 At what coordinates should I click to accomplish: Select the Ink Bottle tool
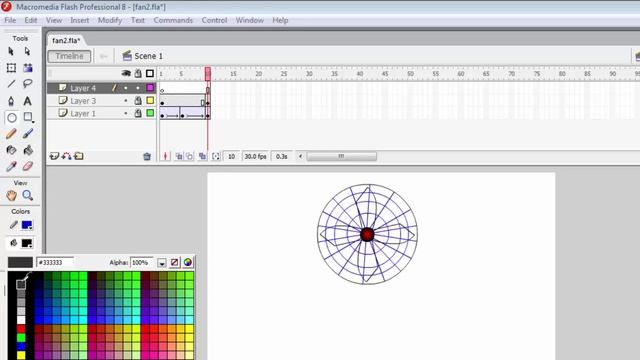coord(11,150)
